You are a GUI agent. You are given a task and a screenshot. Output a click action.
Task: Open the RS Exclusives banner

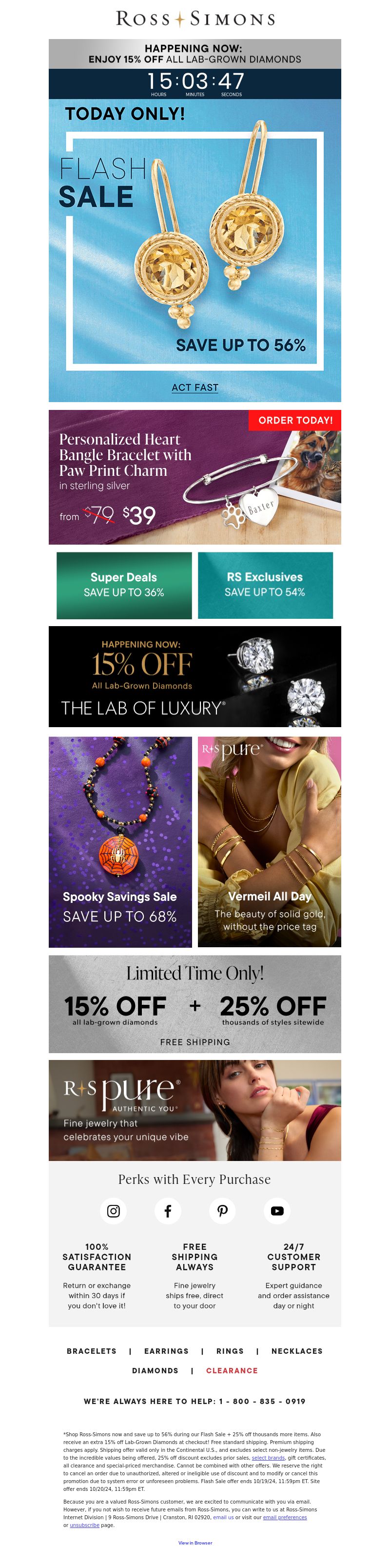[265, 585]
